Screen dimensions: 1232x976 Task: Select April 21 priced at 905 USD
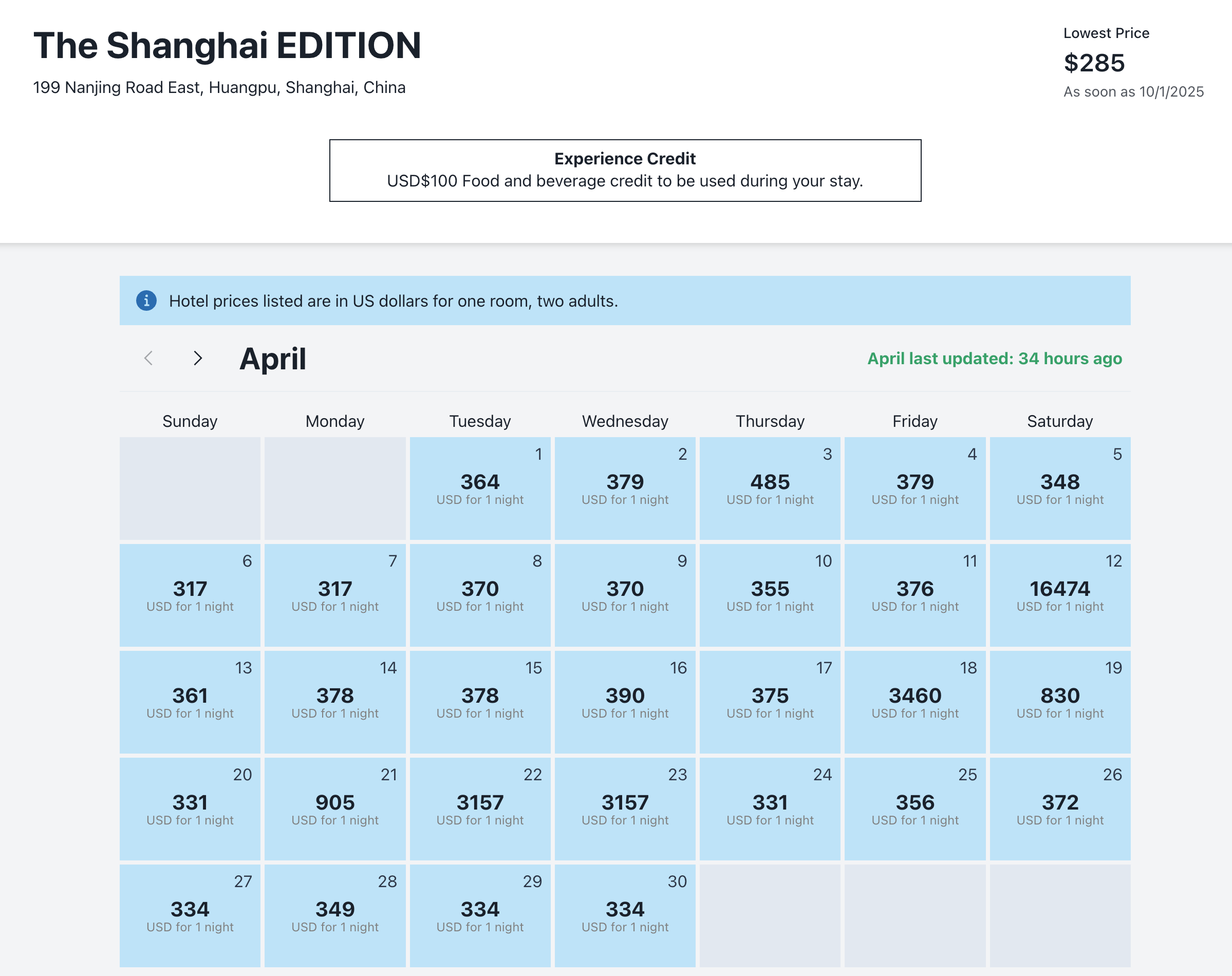335,809
